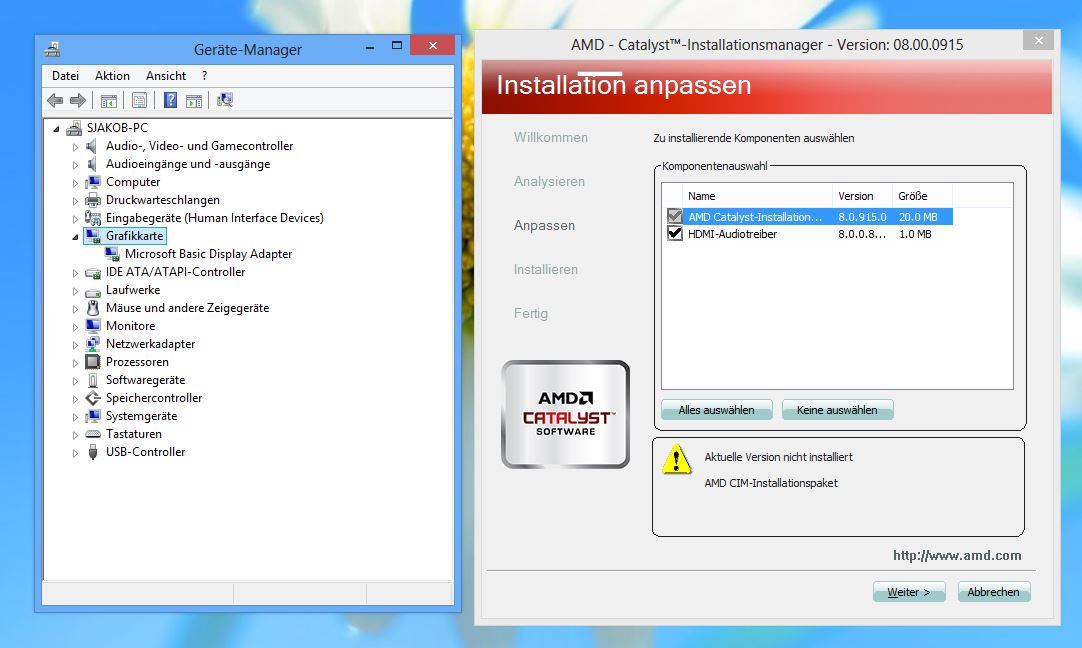This screenshot has height=648, width=1082.
Task: Expand the Monitore node
Action: pos(75,326)
